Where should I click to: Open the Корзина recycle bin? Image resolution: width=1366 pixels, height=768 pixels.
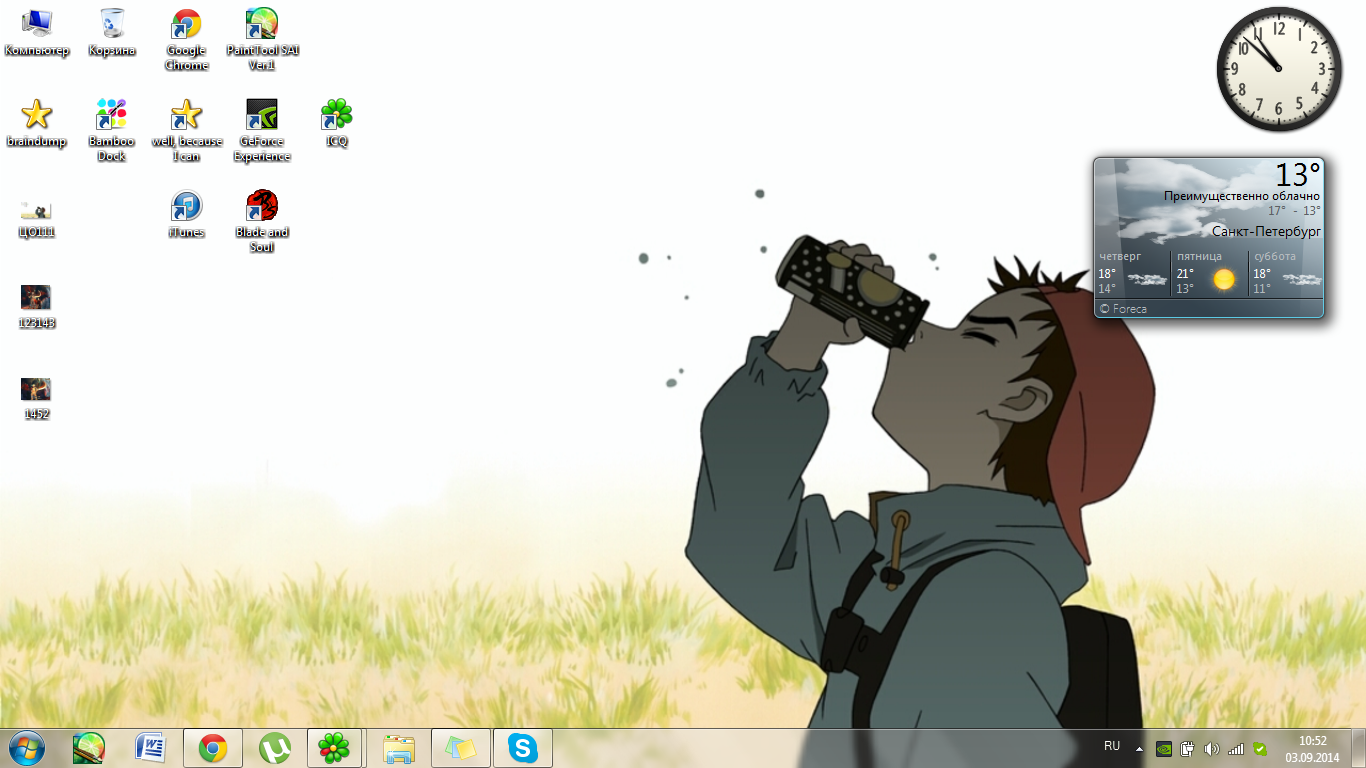[112, 32]
